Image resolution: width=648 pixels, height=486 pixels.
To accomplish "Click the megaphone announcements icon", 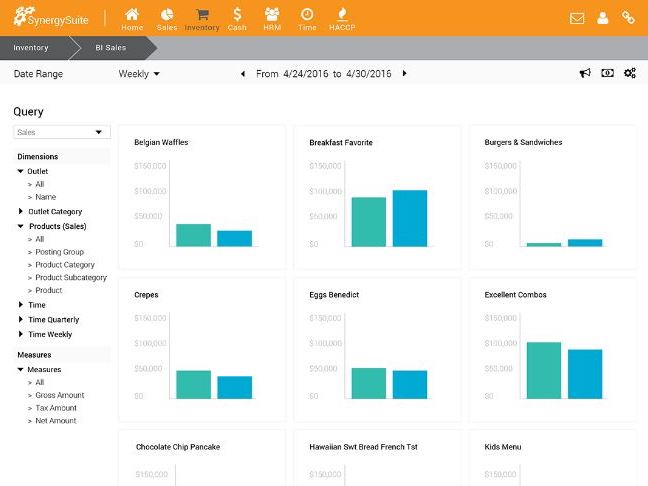I will pyautogui.click(x=585, y=73).
